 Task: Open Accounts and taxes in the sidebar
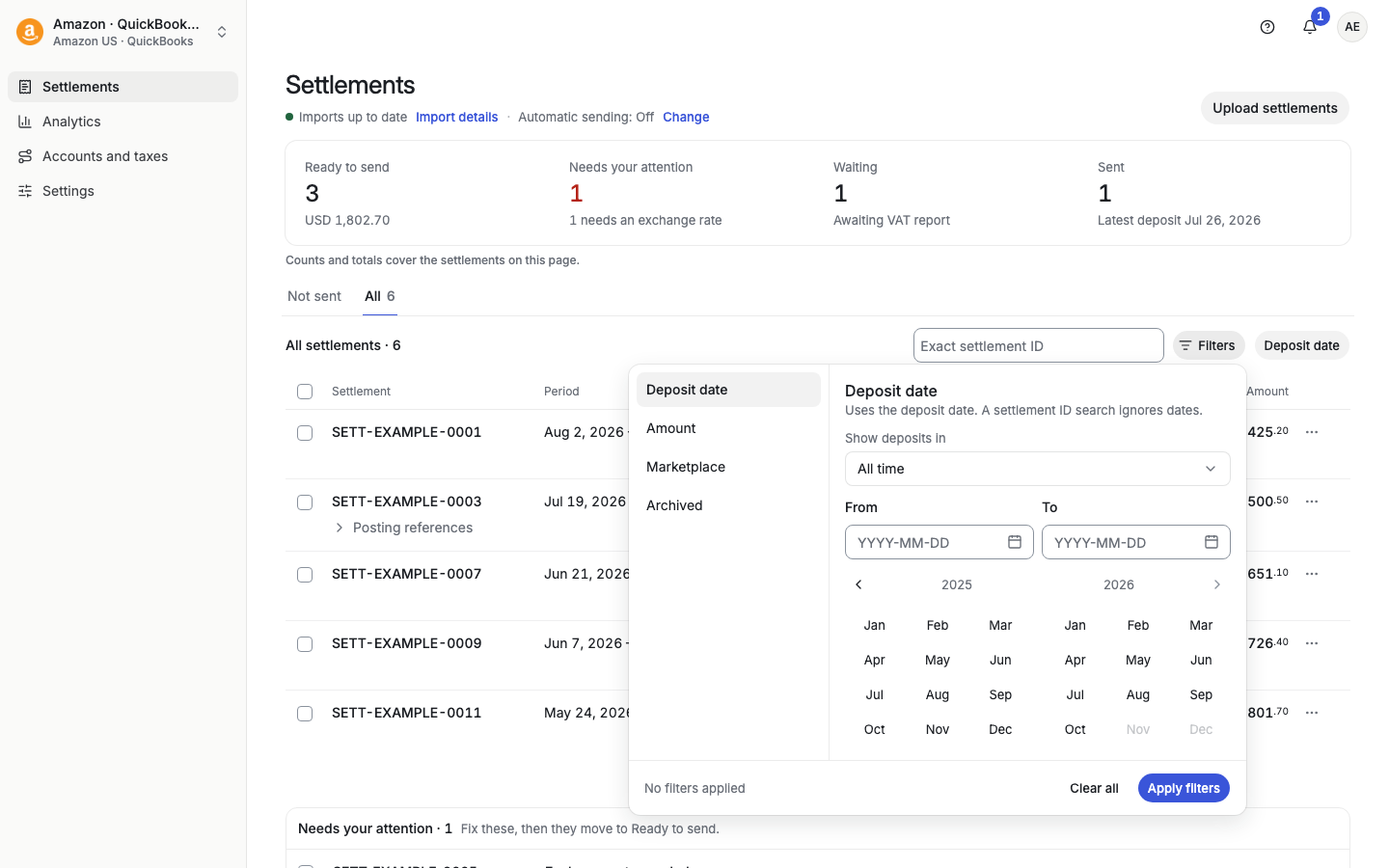coord(123,156)
